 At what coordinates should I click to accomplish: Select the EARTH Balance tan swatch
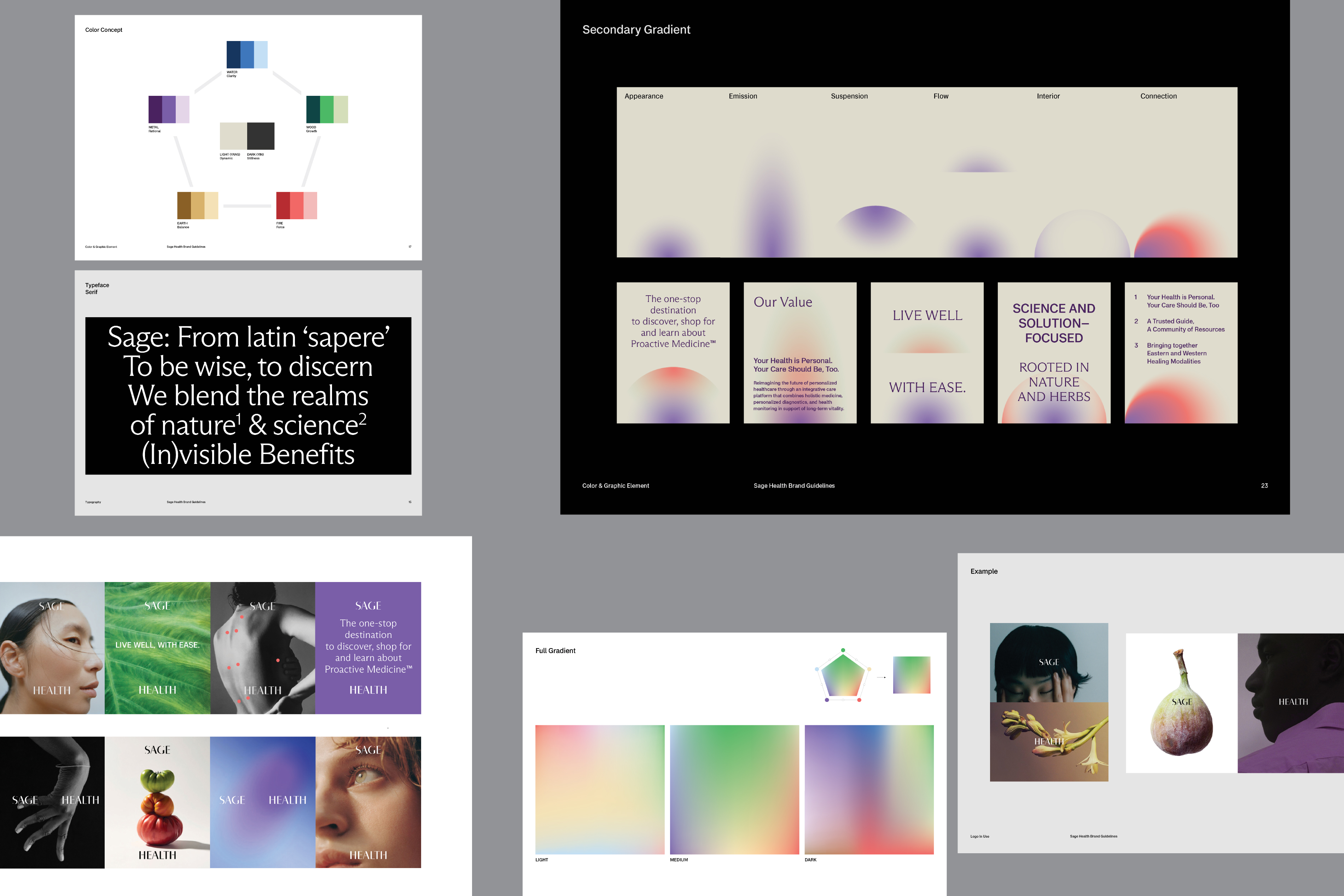pos(197,206)
